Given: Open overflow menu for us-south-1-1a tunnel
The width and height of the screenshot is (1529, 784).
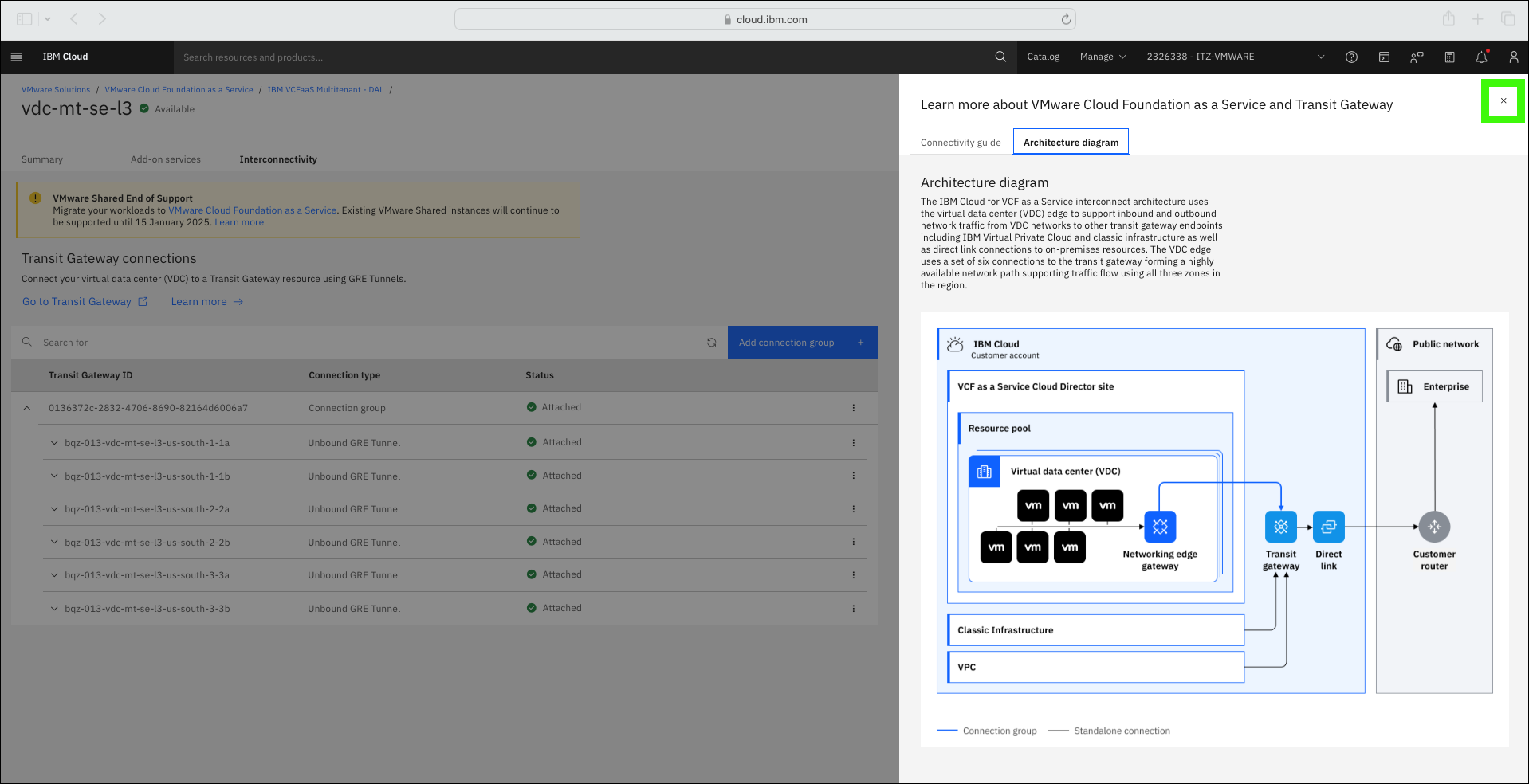Looking at the screenshot, I should coord(853,443).
